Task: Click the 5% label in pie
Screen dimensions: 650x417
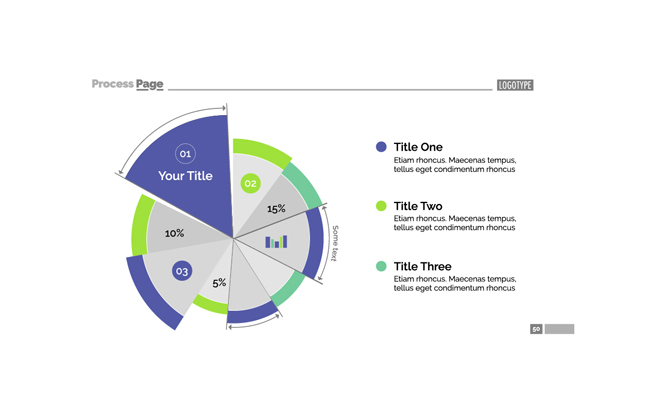Action: tap(219, 283)
